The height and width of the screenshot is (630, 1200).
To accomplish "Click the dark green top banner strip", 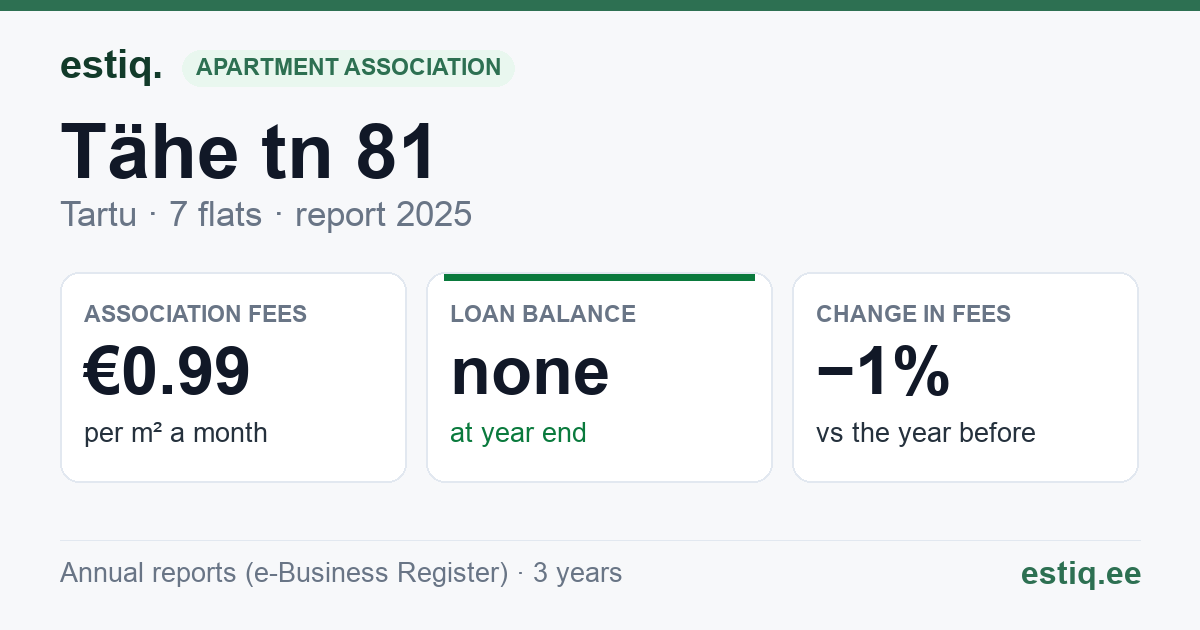I will 600,5.
